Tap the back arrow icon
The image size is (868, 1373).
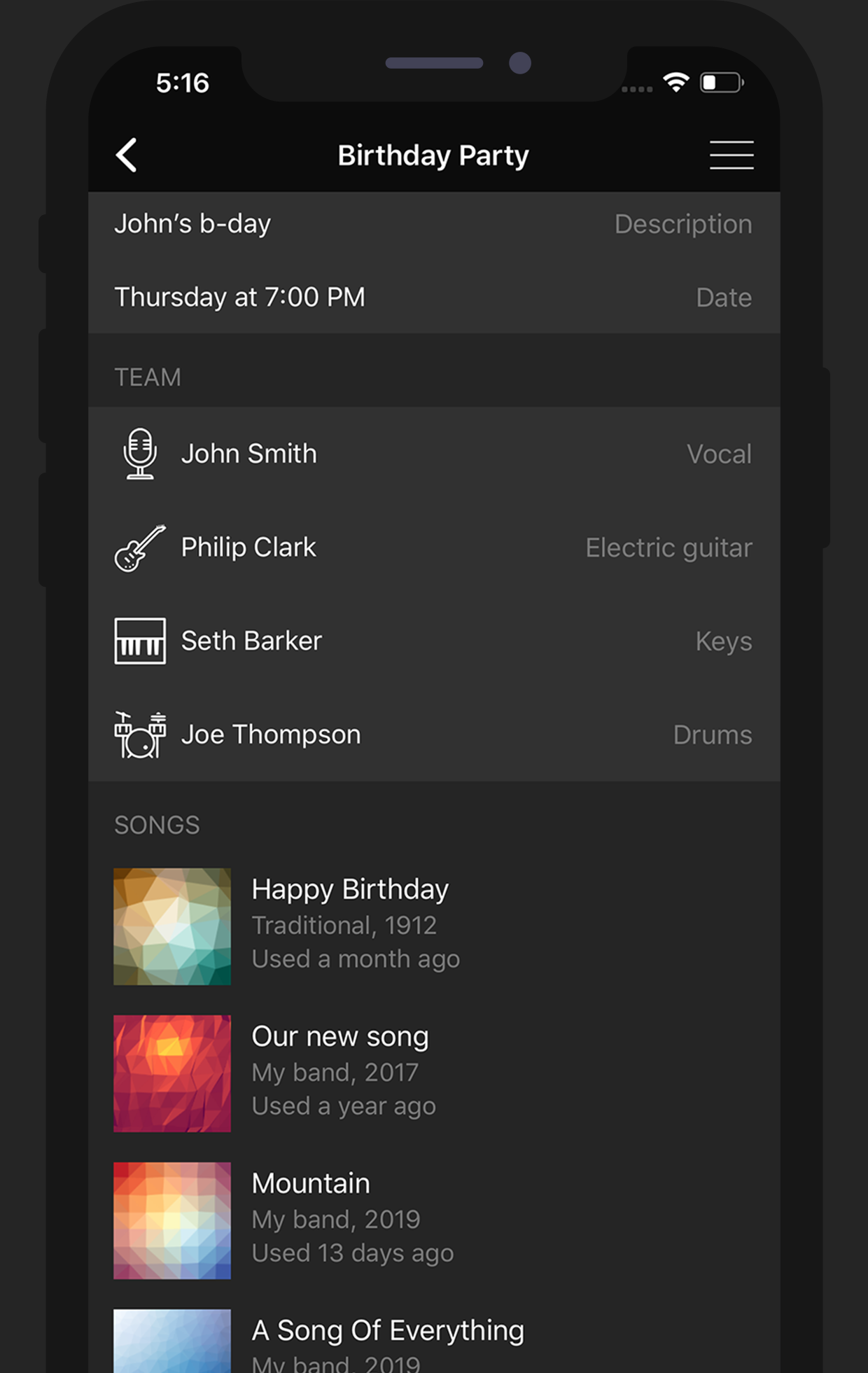coord(127,155)
